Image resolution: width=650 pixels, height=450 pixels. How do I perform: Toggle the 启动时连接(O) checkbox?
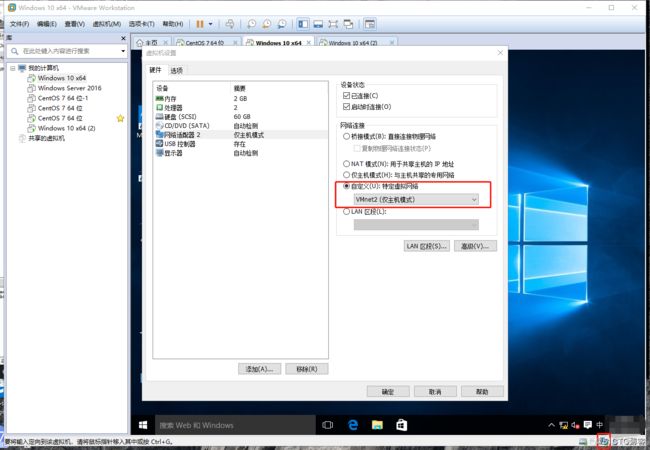tap(347, 106)
